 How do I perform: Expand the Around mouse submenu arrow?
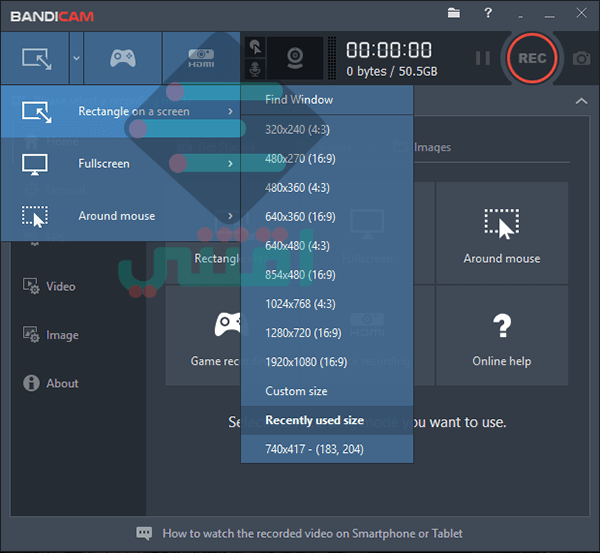[x=230, y=216]
